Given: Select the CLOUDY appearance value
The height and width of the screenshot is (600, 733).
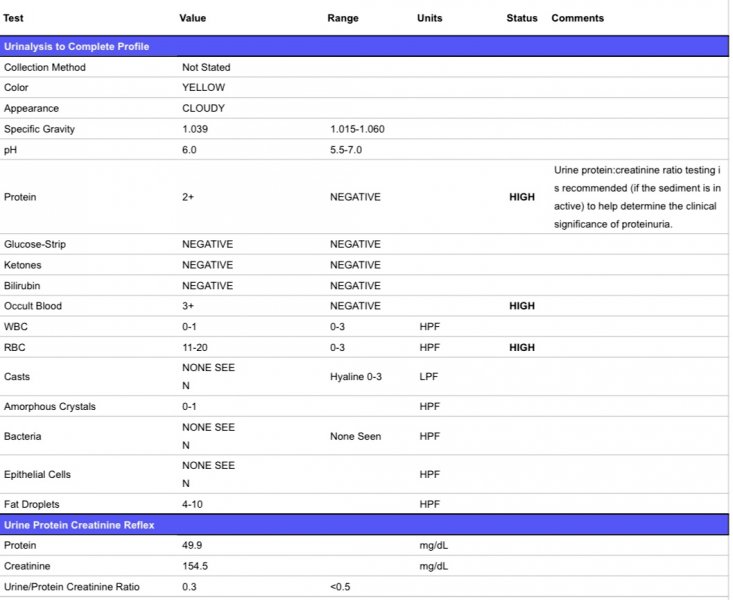Looking at the screenshot, I should pos(203,108).
